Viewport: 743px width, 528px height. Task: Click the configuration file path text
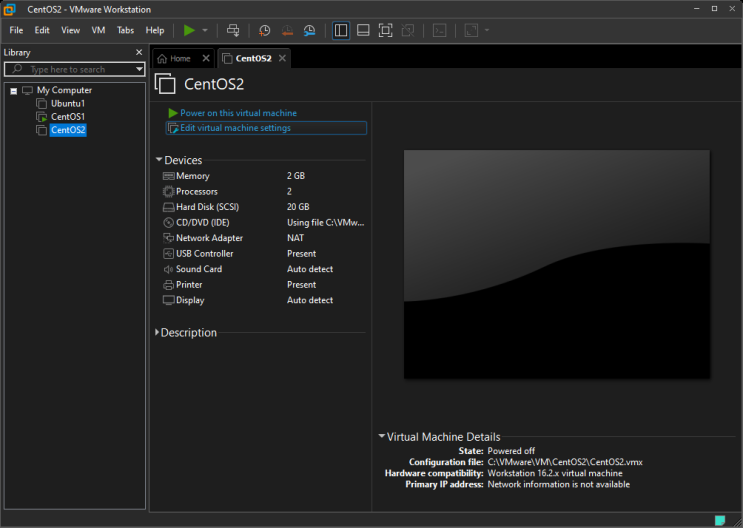click(565, 462)
